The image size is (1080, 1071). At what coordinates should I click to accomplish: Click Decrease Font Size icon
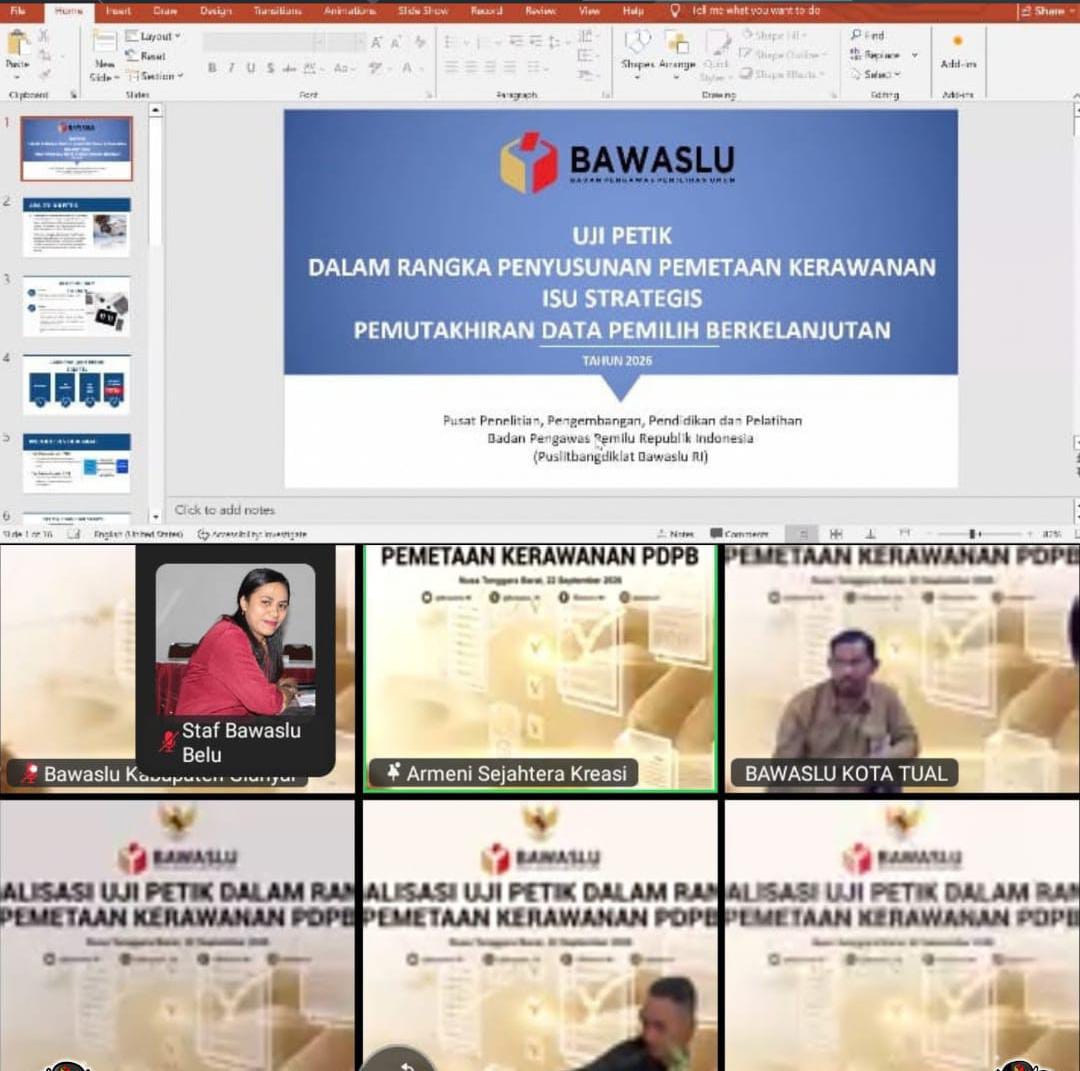[x=396, y=43]
